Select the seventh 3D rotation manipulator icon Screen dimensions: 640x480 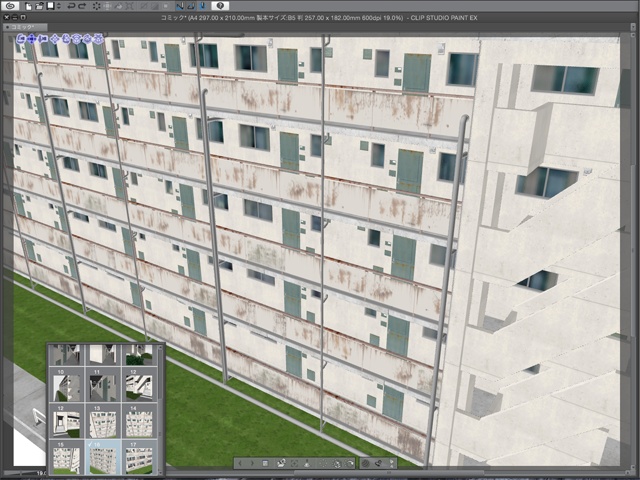pyautogui.click(x=87, y=39)
